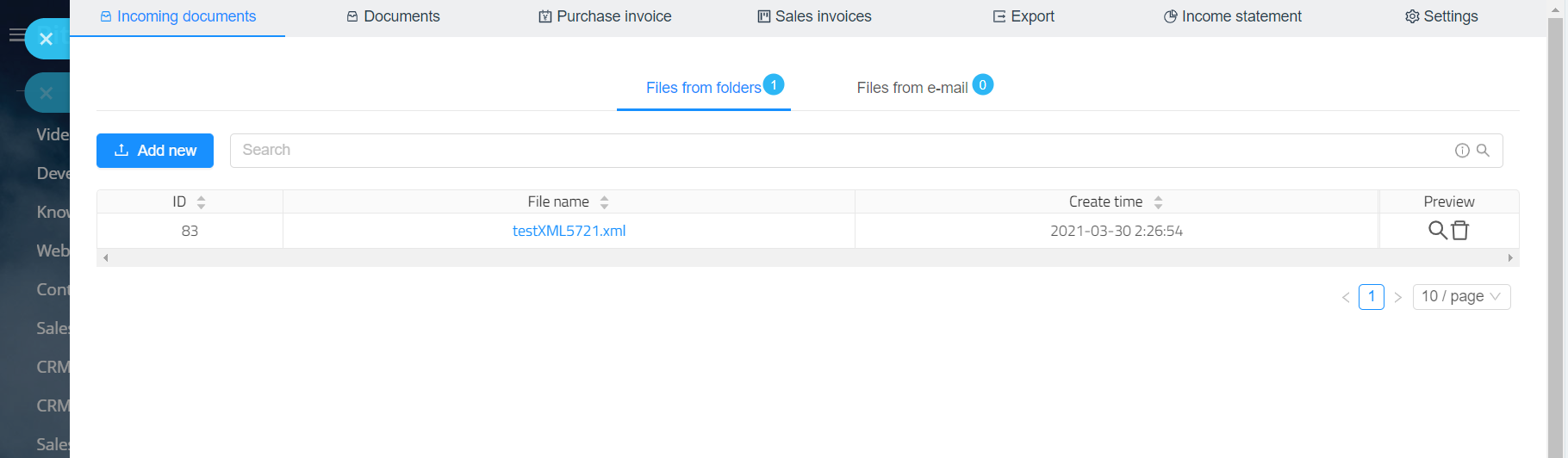Image resolution: width=1568 pixels, height=458 pixels.
Task: Open the hamburger menu icon
Action: 16,35
